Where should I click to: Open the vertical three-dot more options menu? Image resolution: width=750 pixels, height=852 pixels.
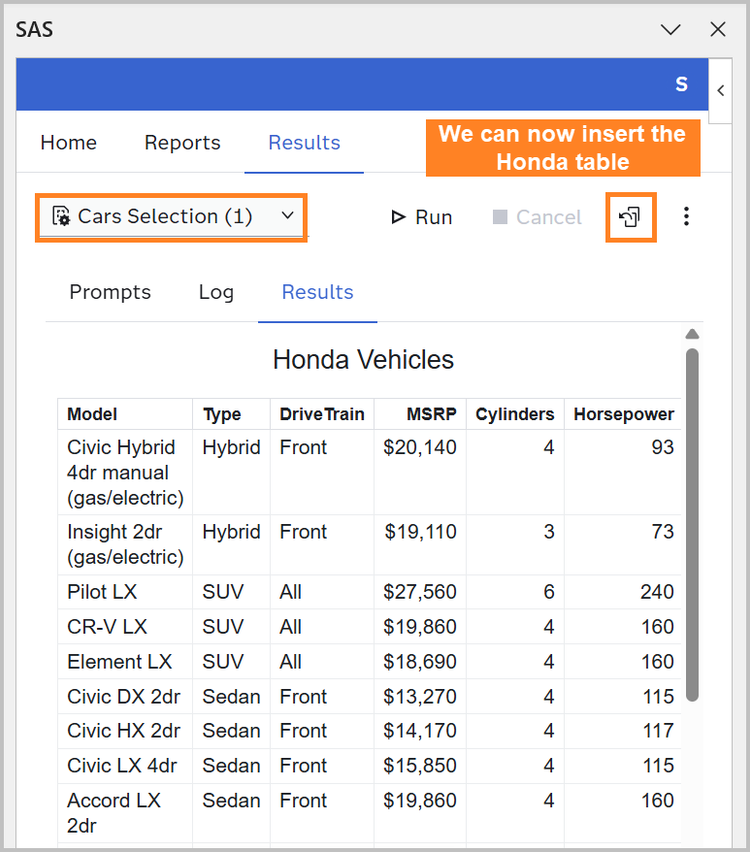(686, 216)
